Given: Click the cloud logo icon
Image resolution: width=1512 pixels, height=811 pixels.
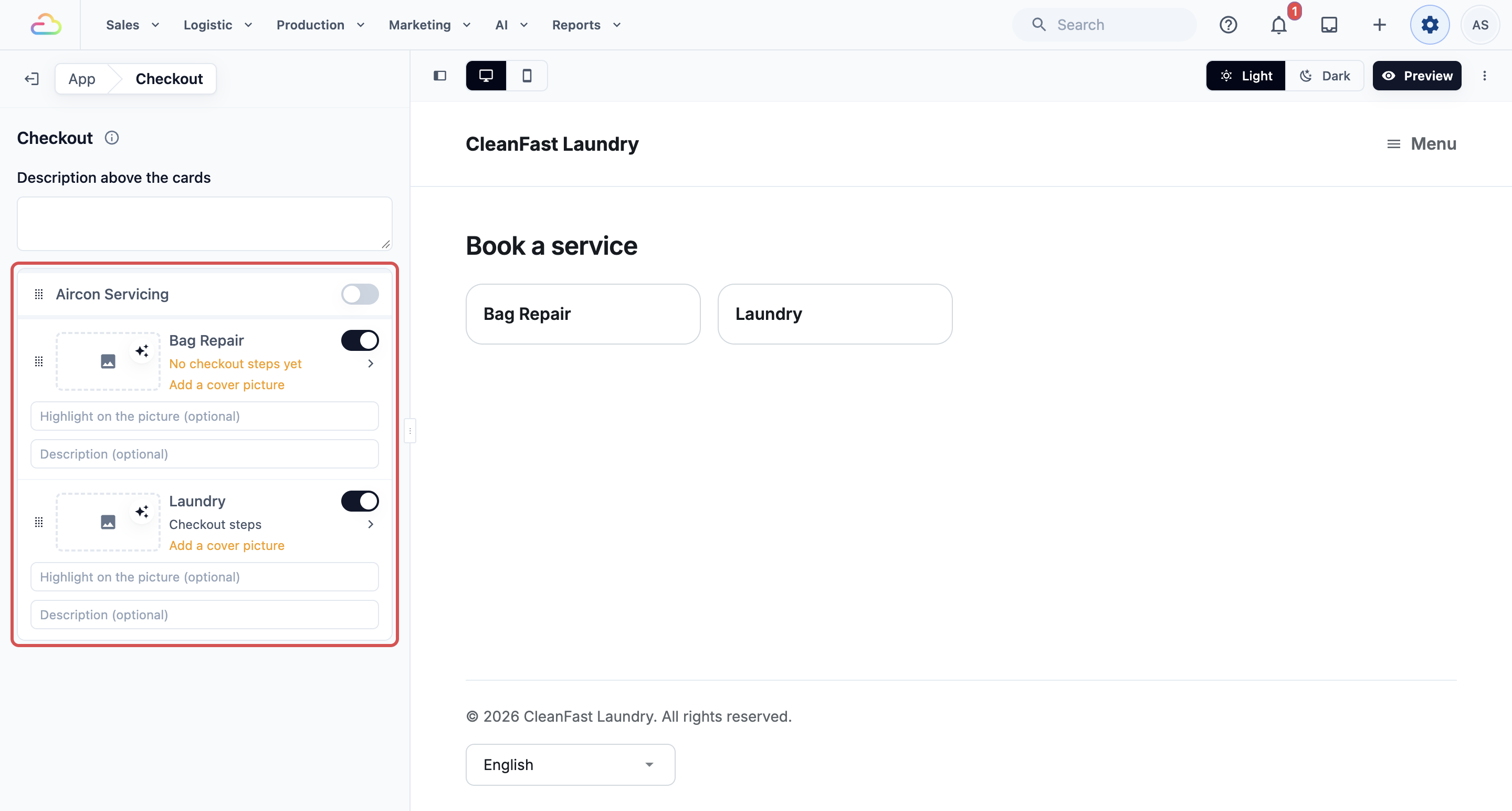Looking at the screenshot, I should click(46, 25).
